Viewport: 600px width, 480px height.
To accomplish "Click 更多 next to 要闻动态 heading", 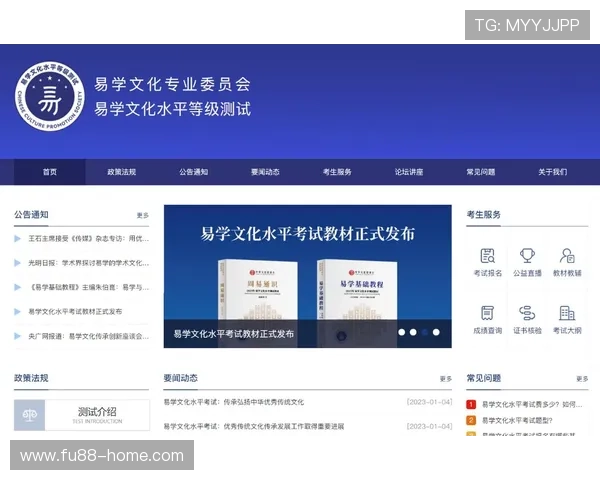I will (x=446, y=379).
